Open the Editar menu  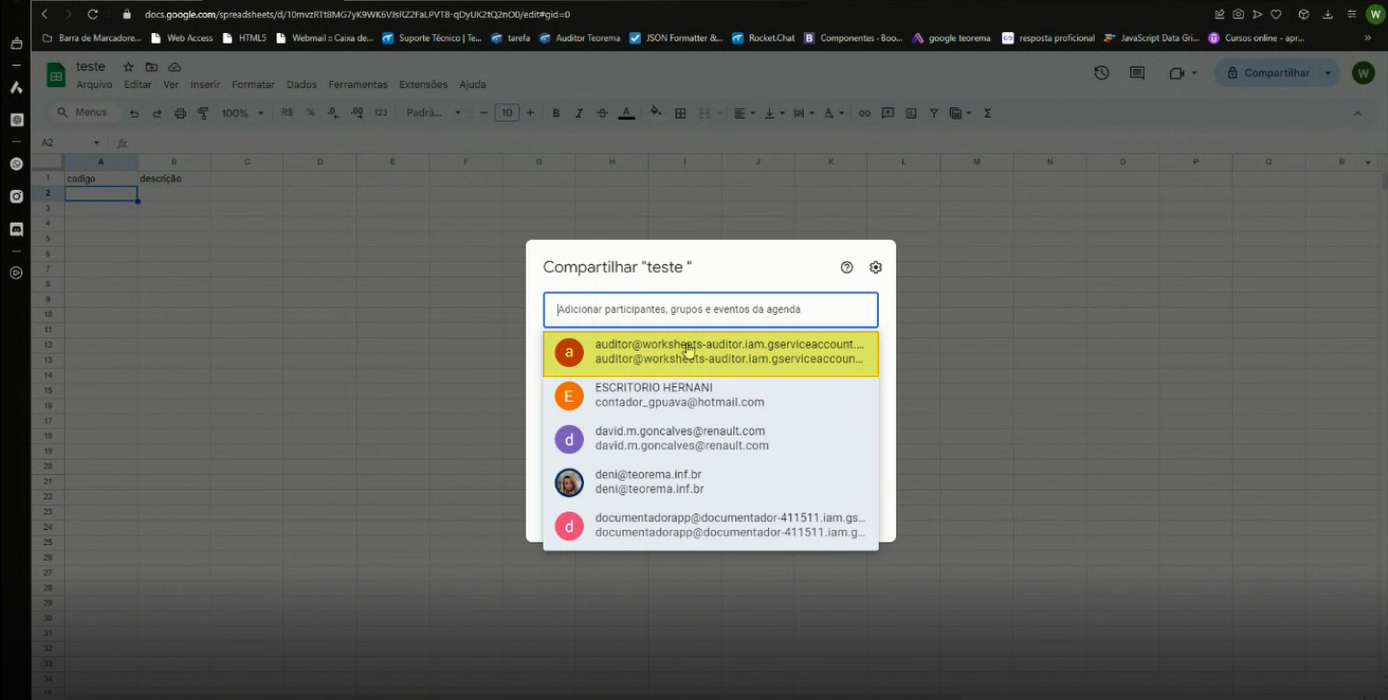(x=138, y=85)
